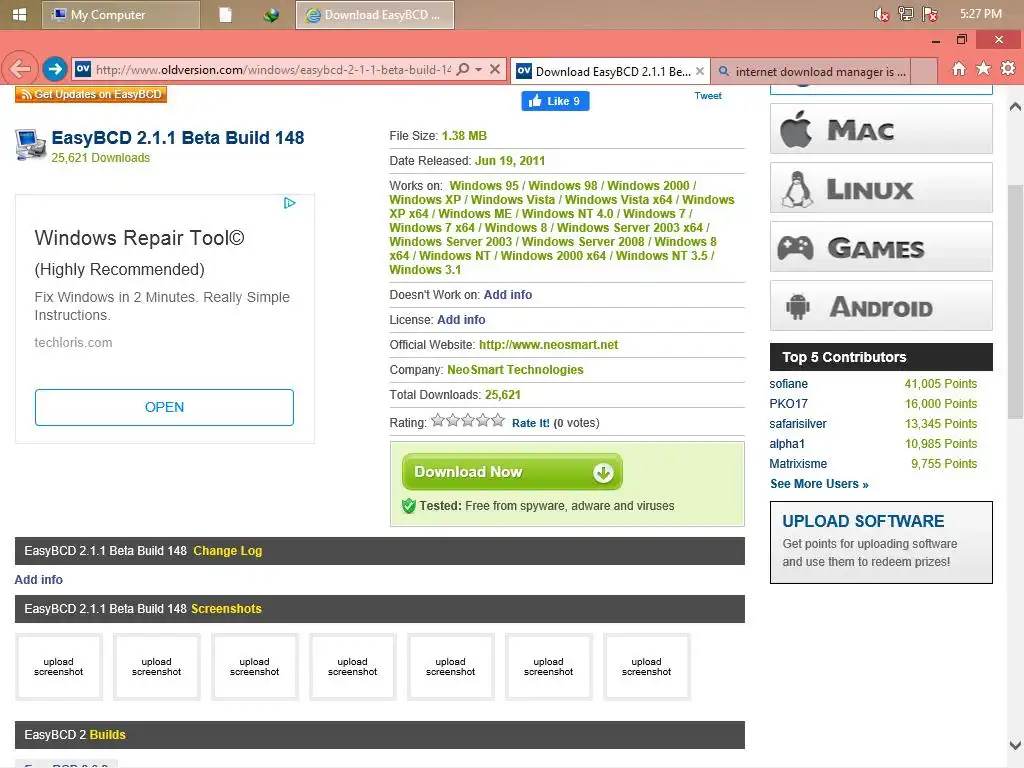
Task: Open contributor Matrixisme profile
Action: [x=797, y=464]
